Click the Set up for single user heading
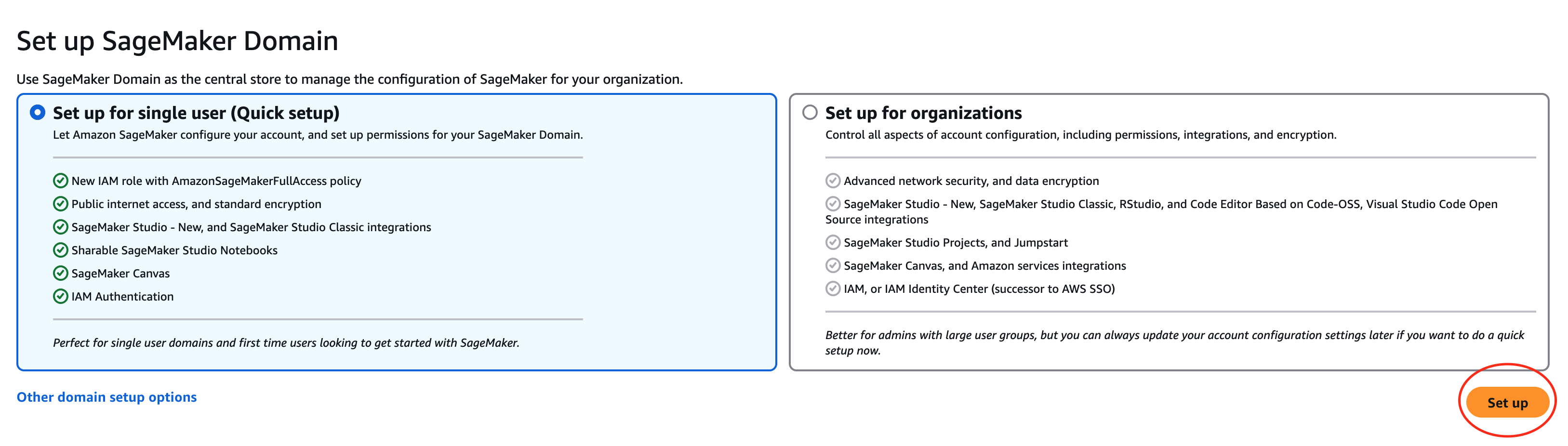The height and width of the screenshot is (446, 1568). (x=196, y=113)
